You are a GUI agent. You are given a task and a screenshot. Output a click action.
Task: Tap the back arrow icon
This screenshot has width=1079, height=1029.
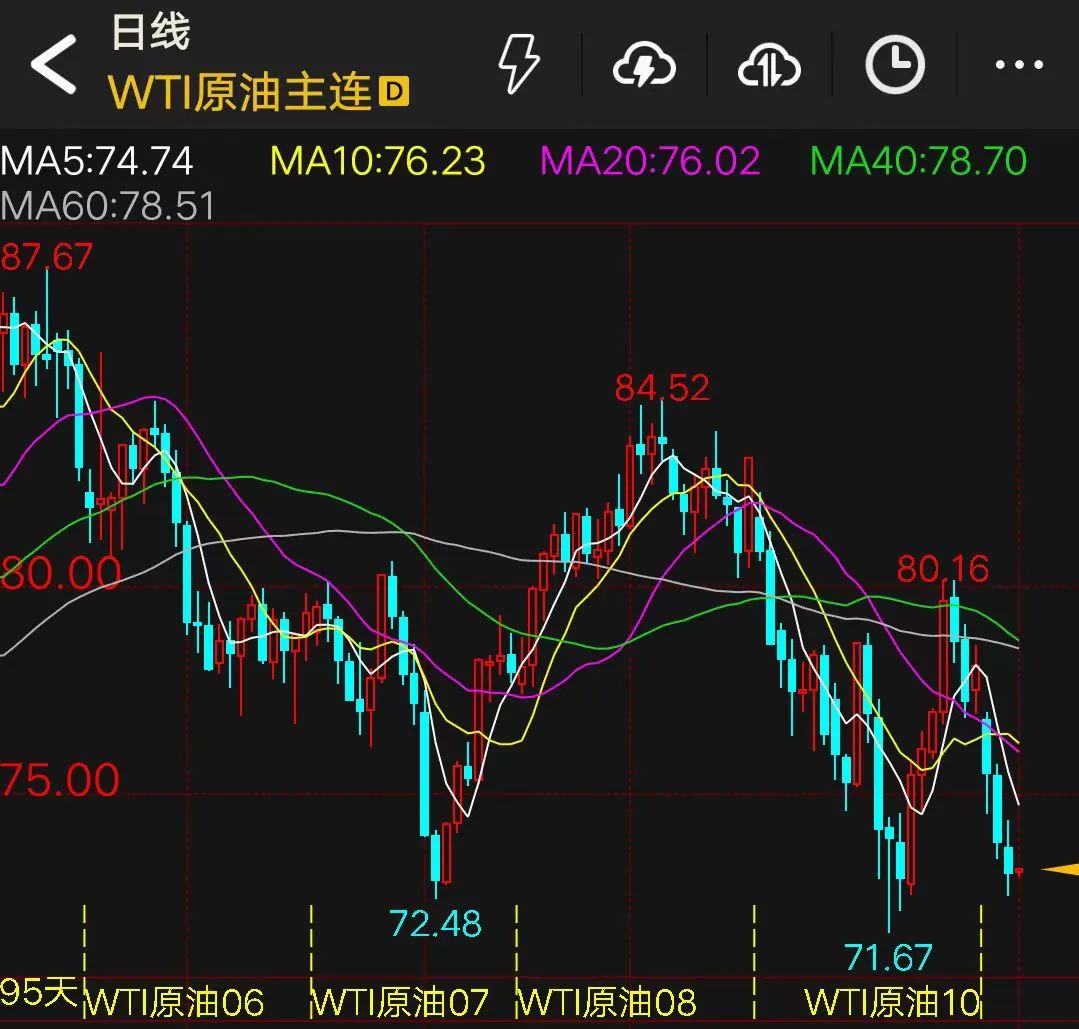coord(54,64)
